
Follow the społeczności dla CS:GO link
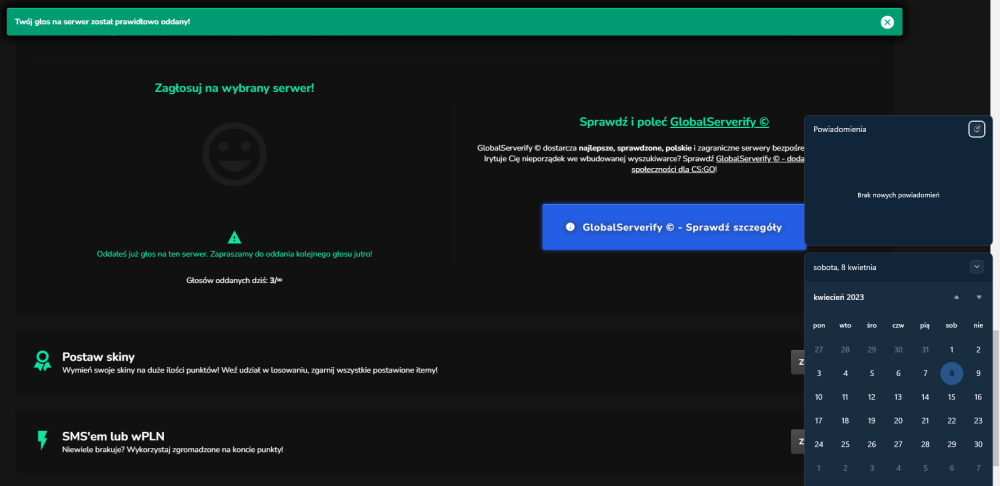click(x=673, y=170)
